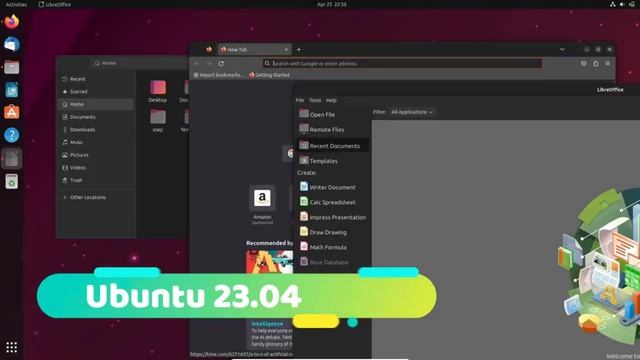Open the Firefox hamburger menu
Viewport: 640px width, 360px height.
(608, 64)
